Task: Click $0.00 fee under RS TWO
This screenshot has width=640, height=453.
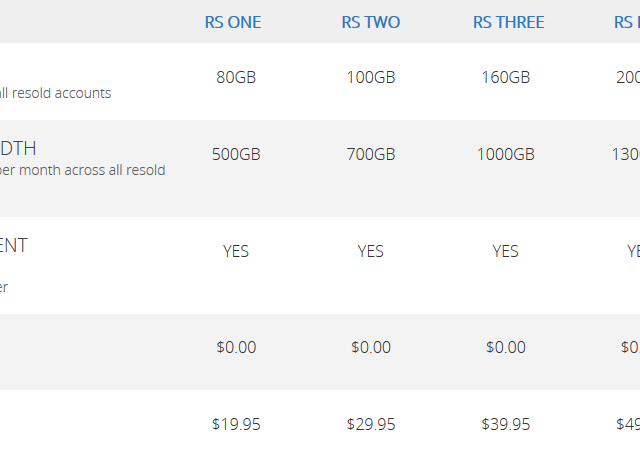Action: click(371, 347)
